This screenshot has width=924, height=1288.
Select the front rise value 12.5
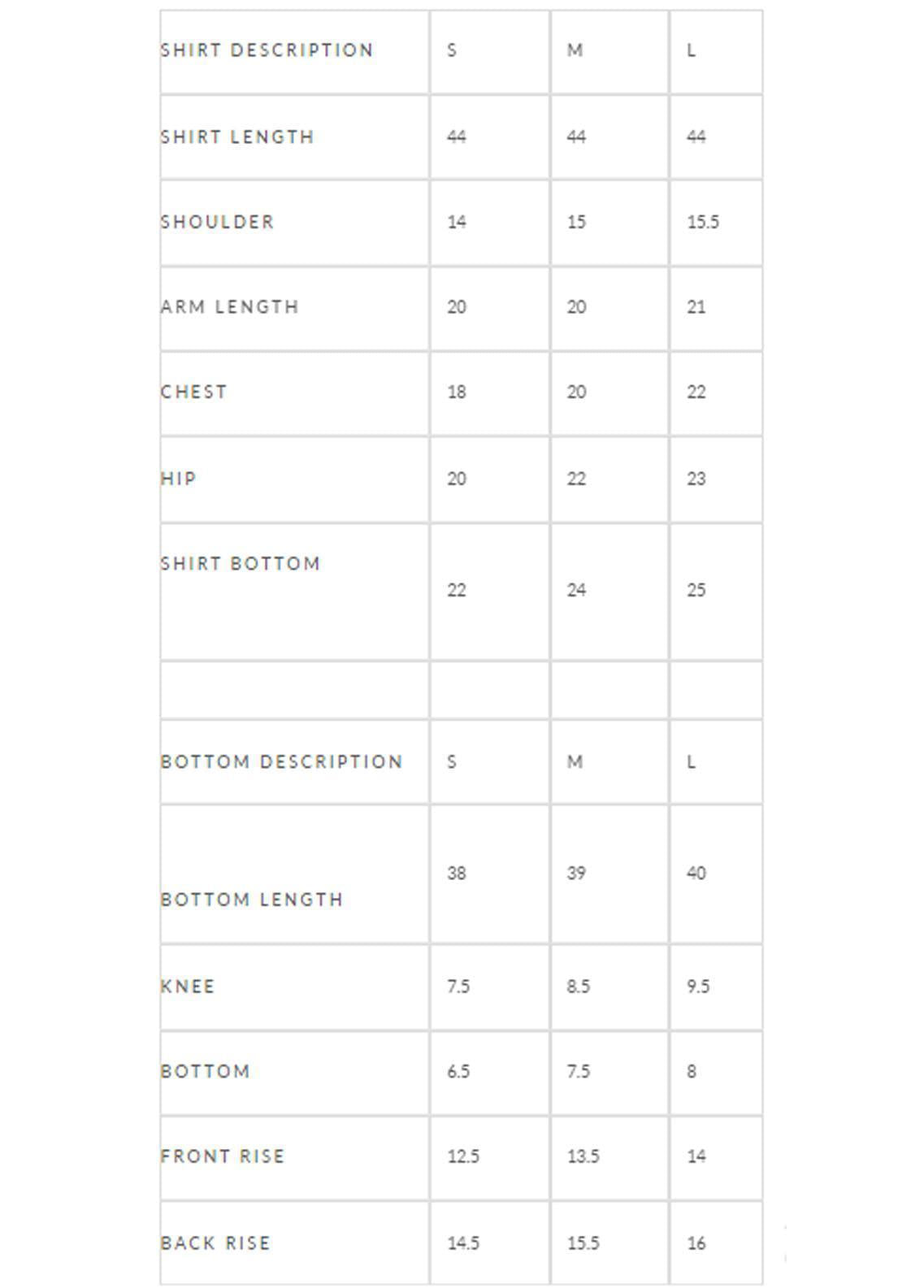pos(463,1156)
